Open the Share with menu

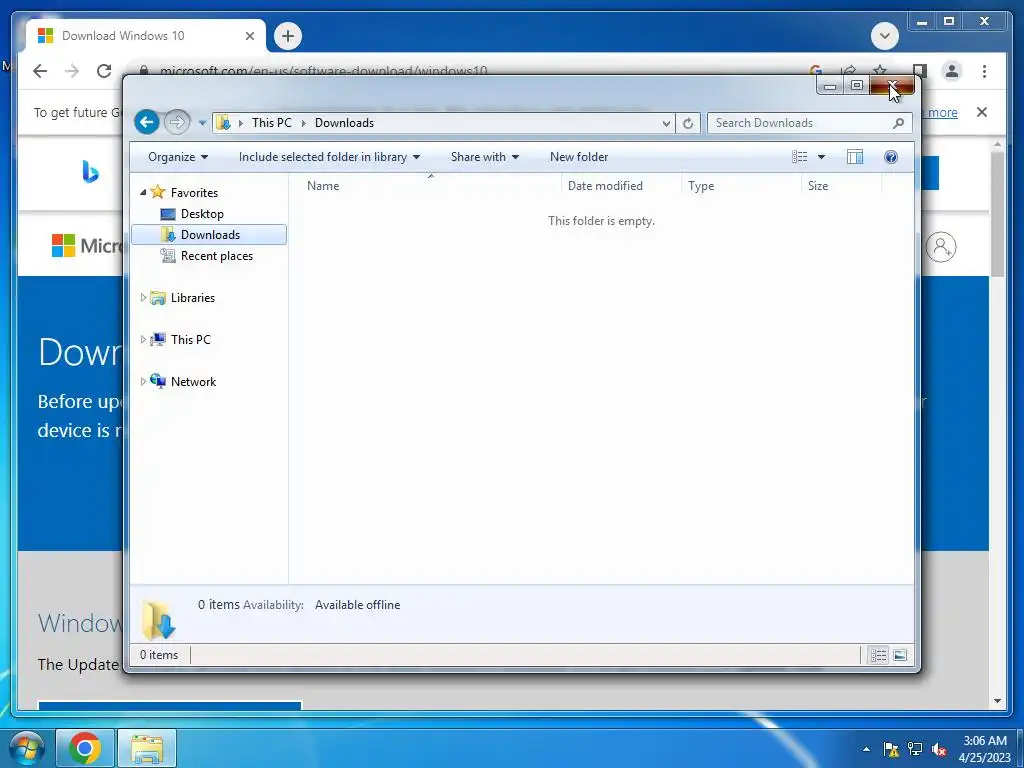click(x=485, y=157)
